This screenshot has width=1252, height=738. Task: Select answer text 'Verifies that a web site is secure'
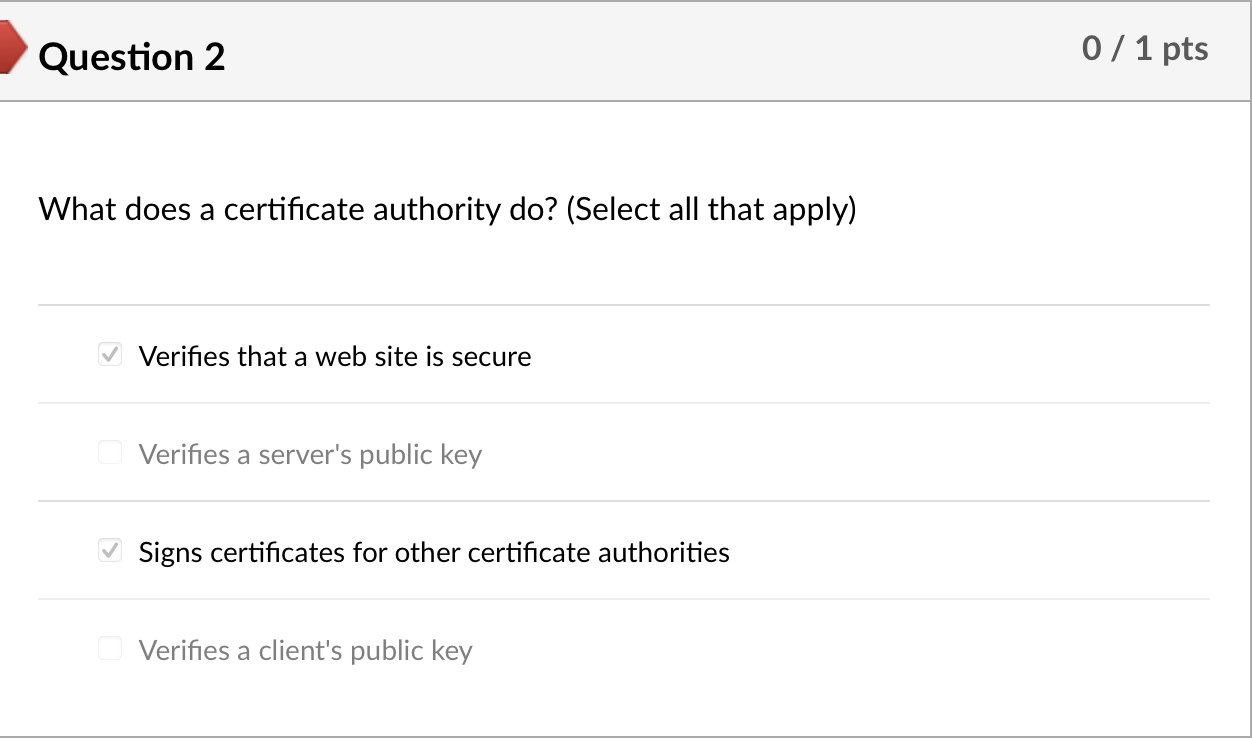334,356
